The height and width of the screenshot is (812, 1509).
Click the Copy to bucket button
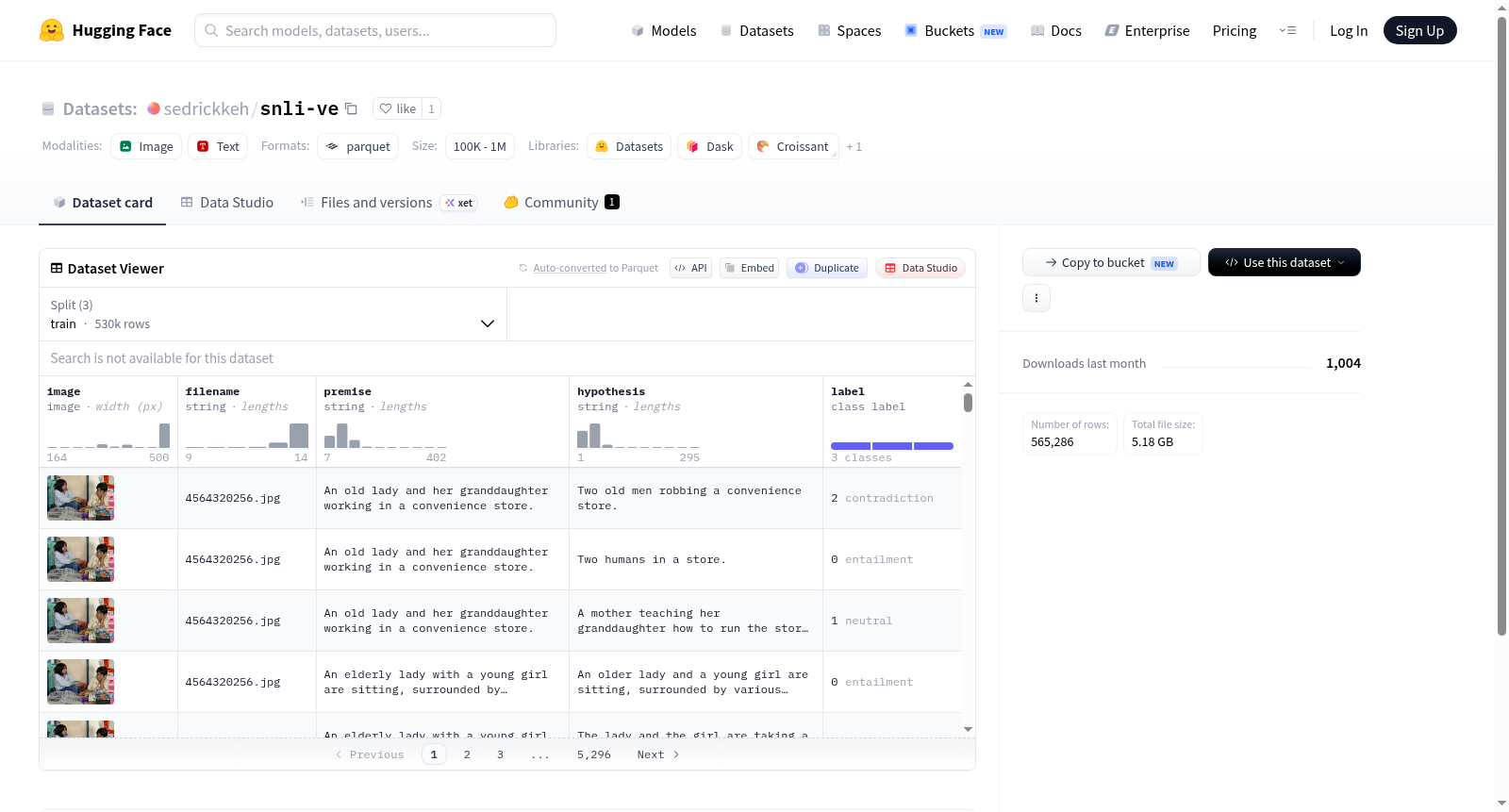click(x=1111, y=262)
